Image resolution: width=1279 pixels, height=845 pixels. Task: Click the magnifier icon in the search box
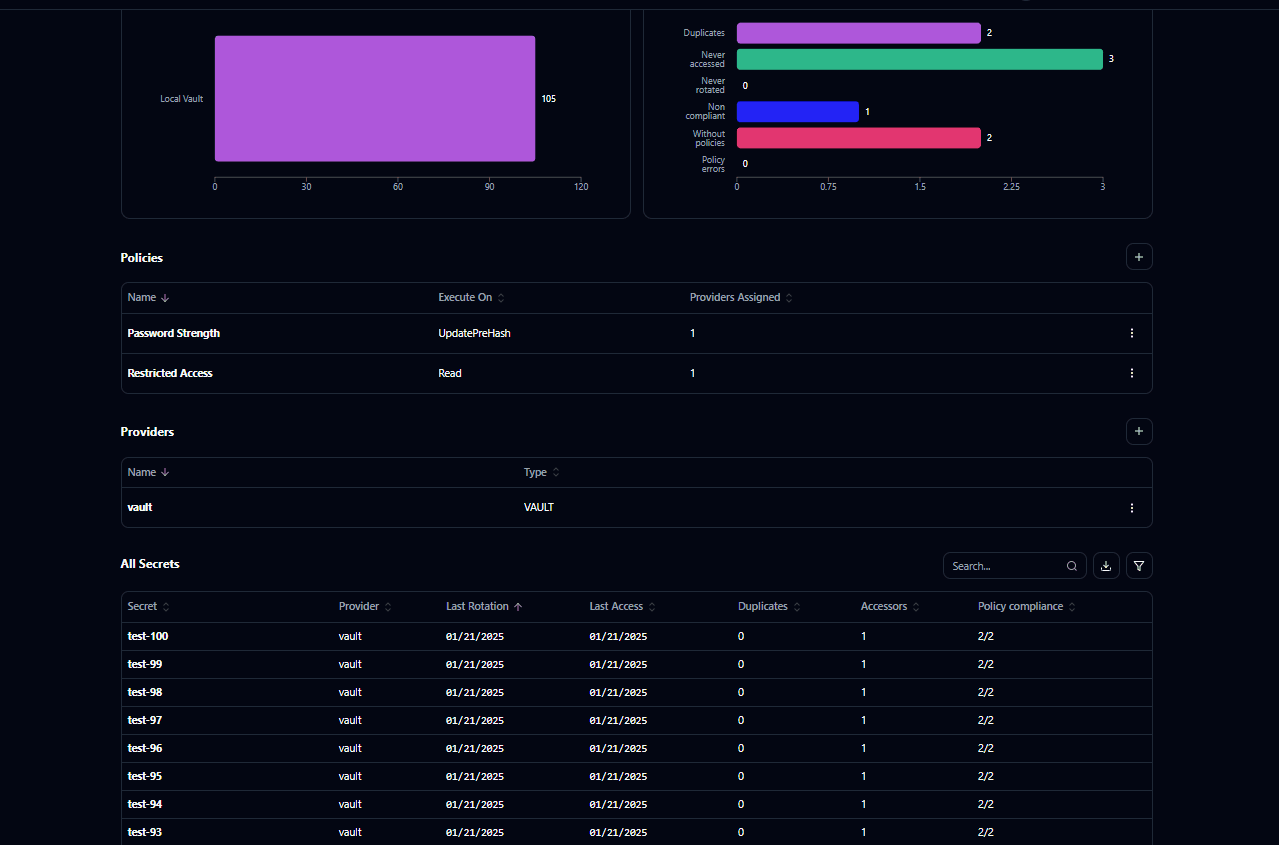tap(1071, 565)
